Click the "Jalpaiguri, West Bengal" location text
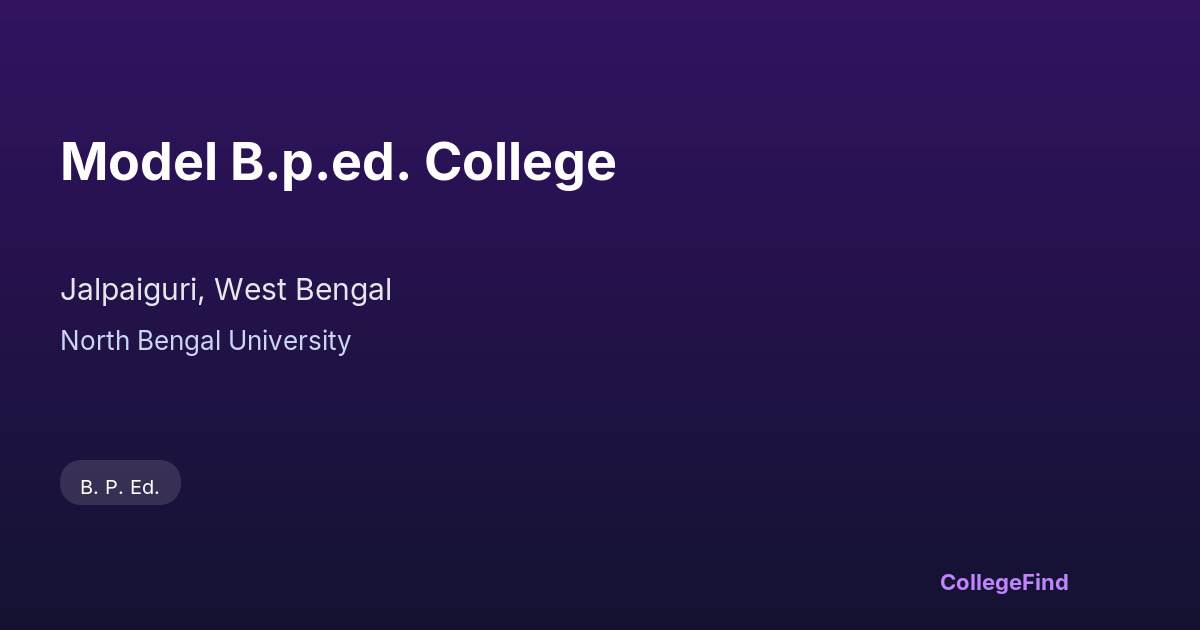 click(226, 290)
